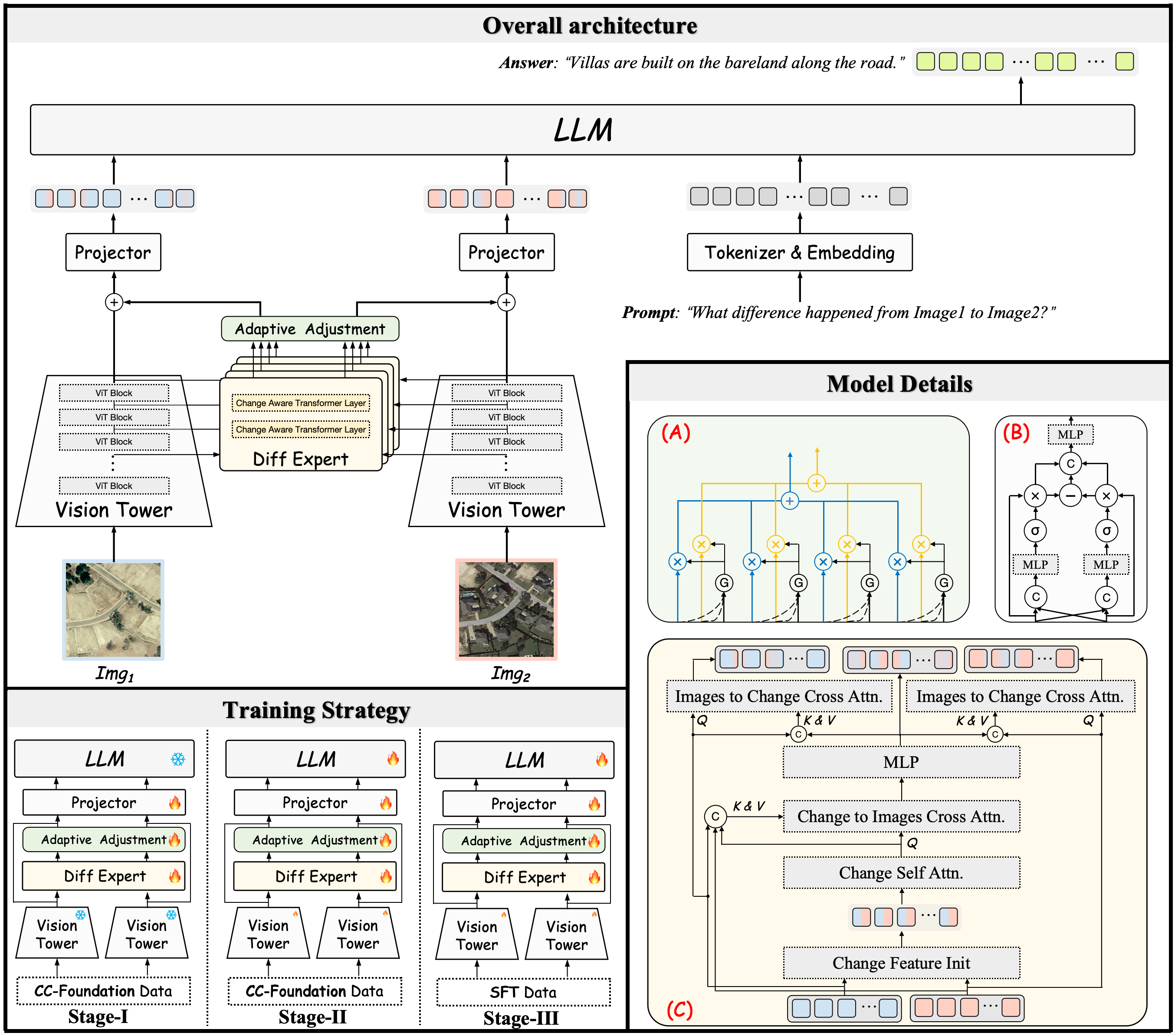Click the top MLP box in panel (B)
Image resolution: width=1175 pixels, height=1036 pixels.
click(x=1070, y=435)
